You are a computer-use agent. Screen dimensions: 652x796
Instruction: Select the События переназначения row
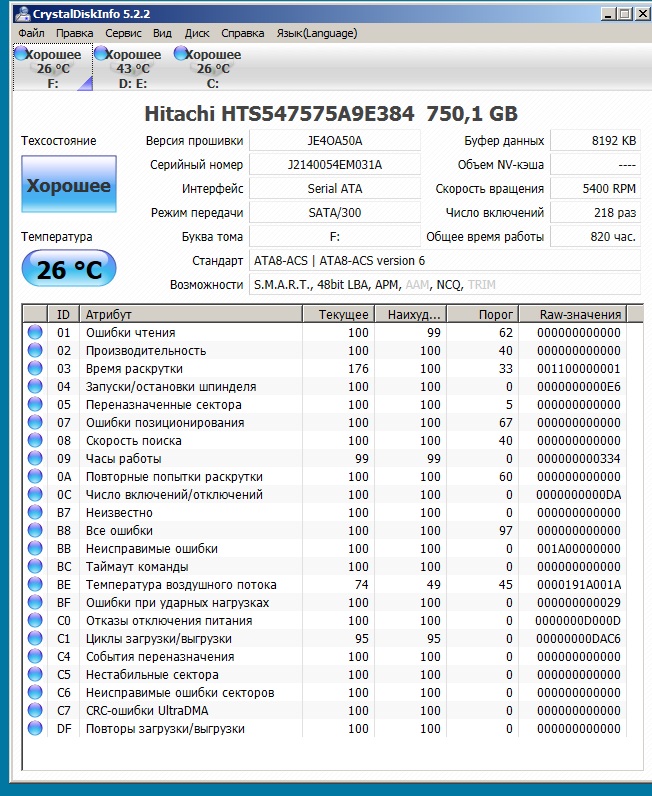point(325,656)
